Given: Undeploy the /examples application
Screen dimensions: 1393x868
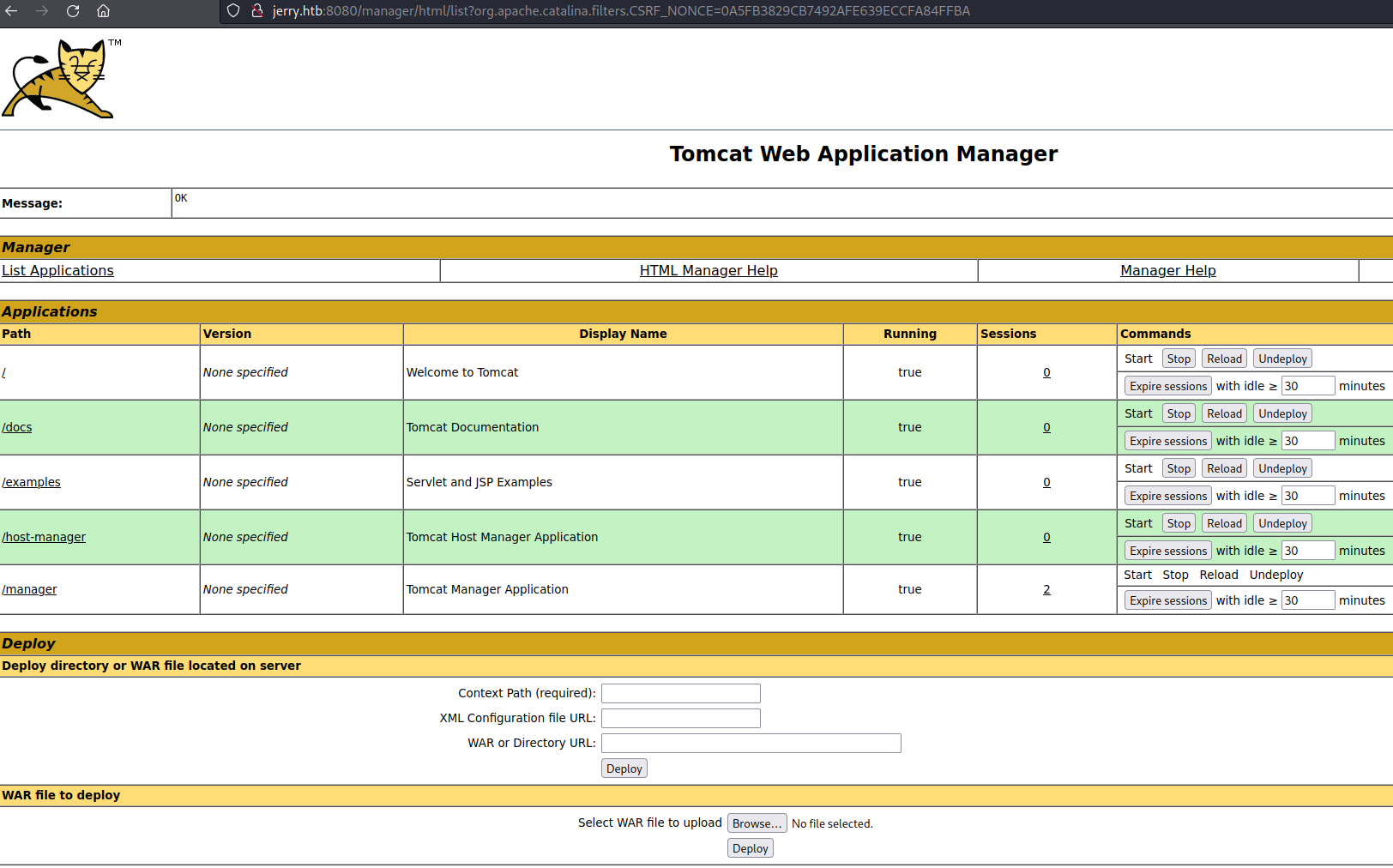Looking at the screenshot, I should (1282, 468).
